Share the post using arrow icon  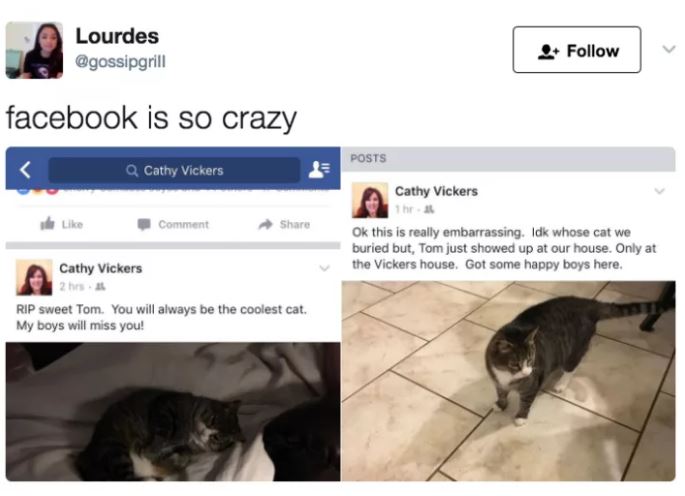tap(265, 224)
